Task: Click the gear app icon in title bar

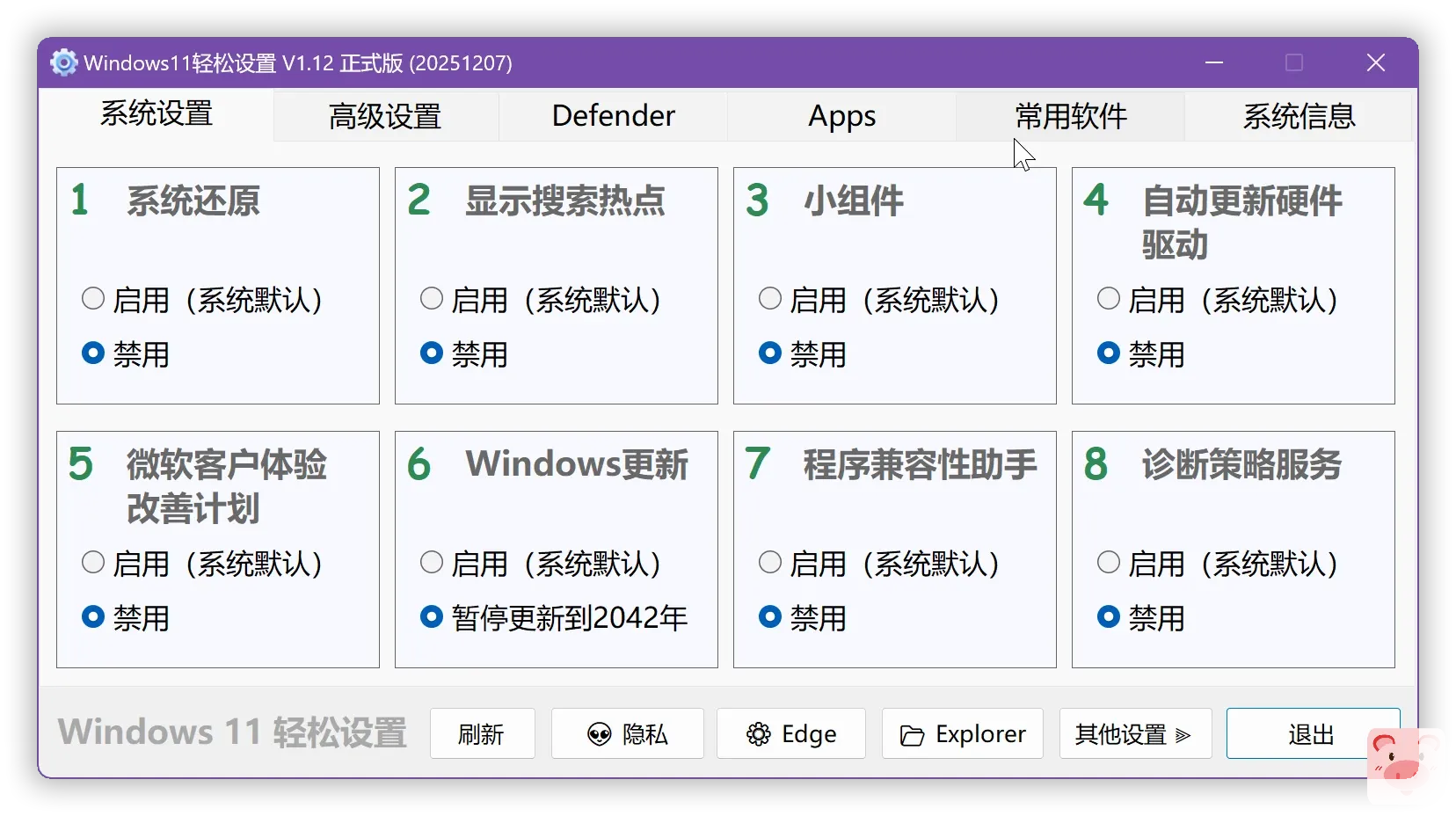Action: (63, 62)
